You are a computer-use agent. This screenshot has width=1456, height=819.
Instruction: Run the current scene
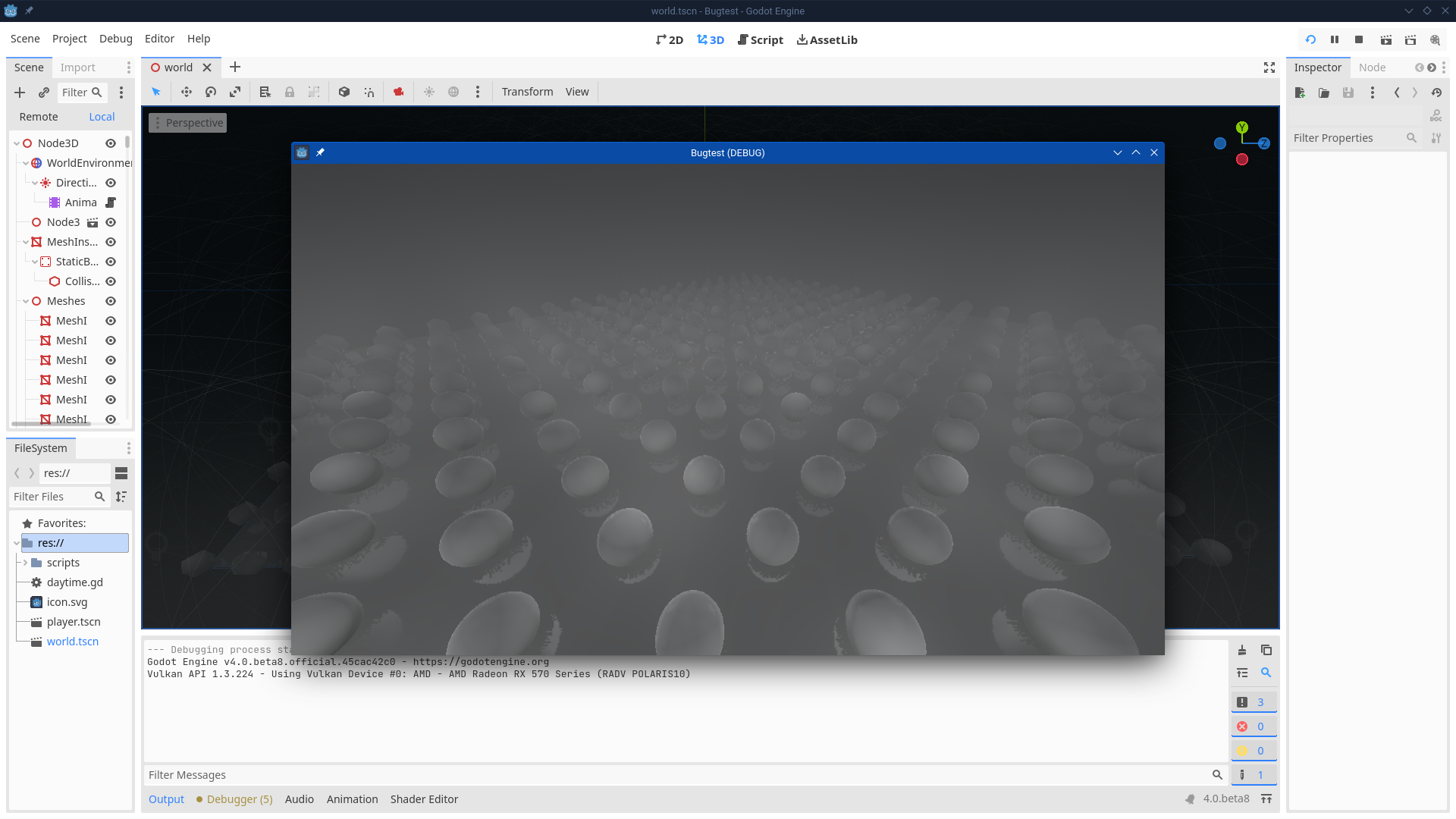tap(1386, 39)
